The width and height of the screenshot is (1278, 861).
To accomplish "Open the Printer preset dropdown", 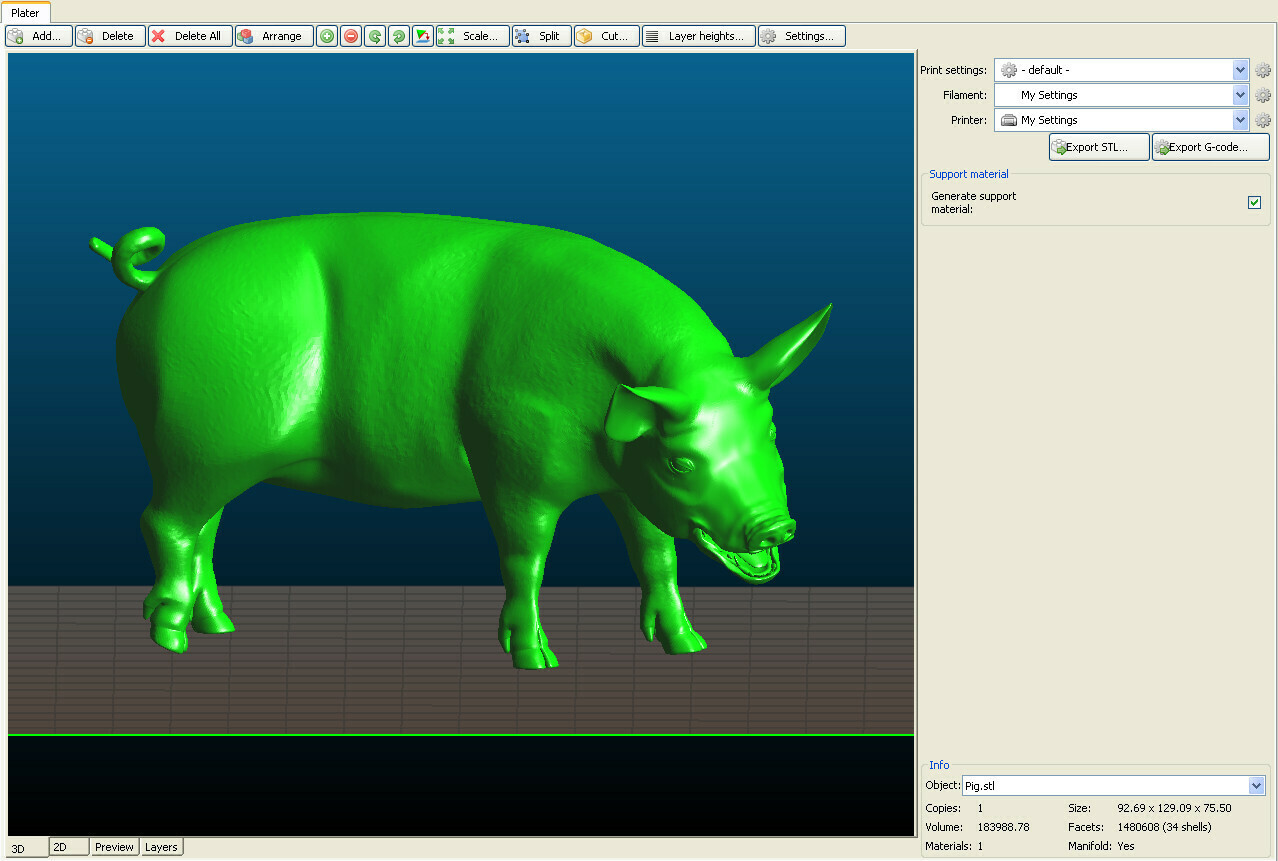I will coord(1240,120).
